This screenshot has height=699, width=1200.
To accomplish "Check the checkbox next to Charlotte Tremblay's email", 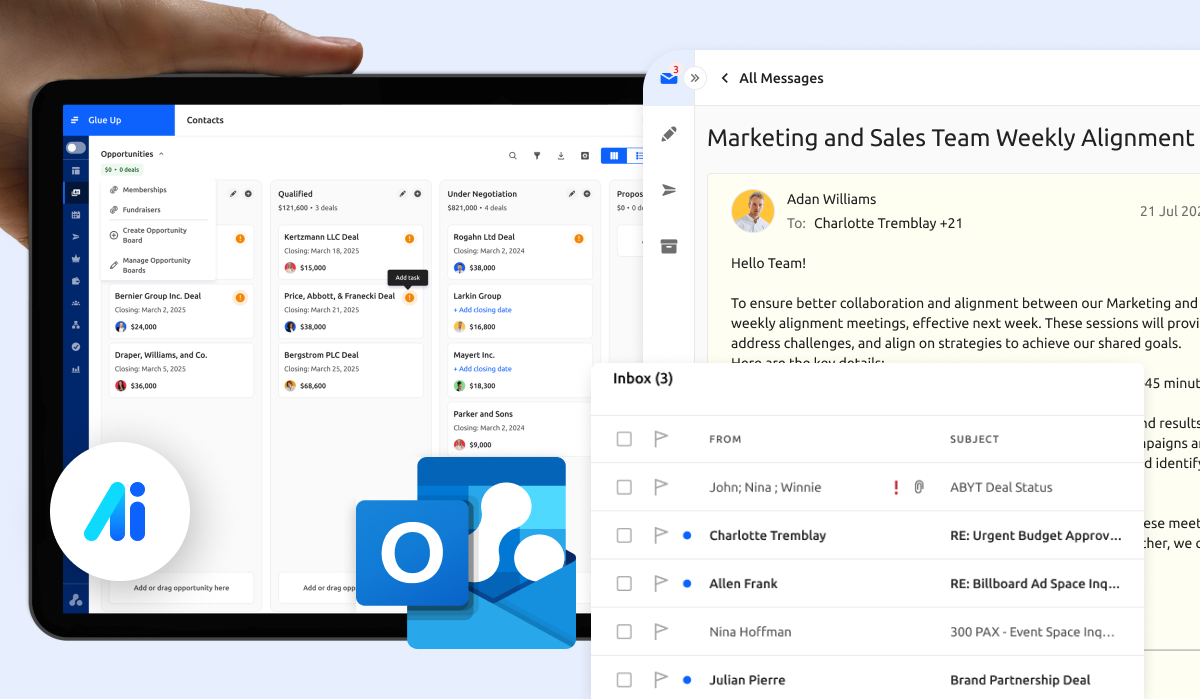I will [x=624, y=535].
